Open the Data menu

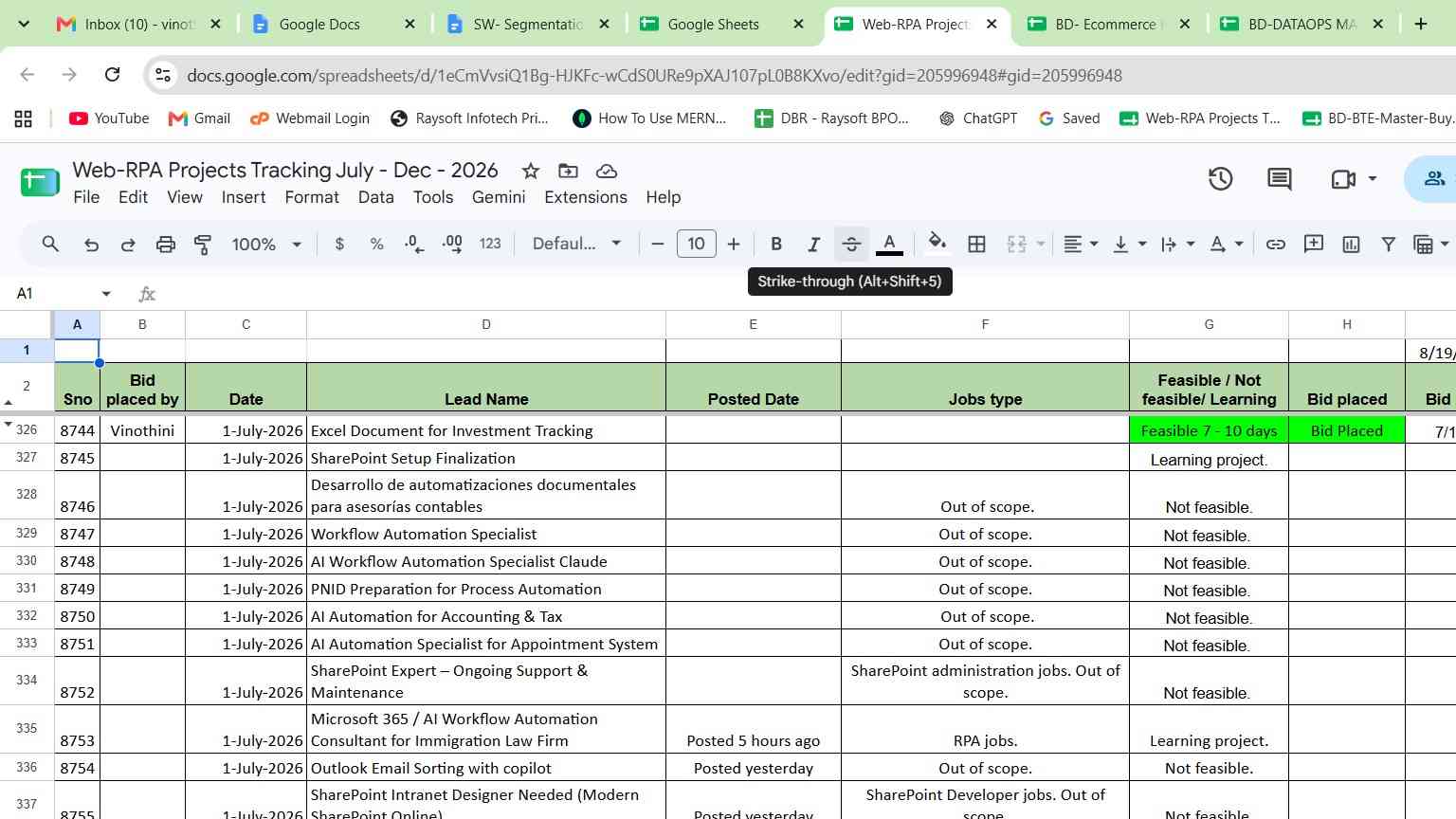(375, 197)
